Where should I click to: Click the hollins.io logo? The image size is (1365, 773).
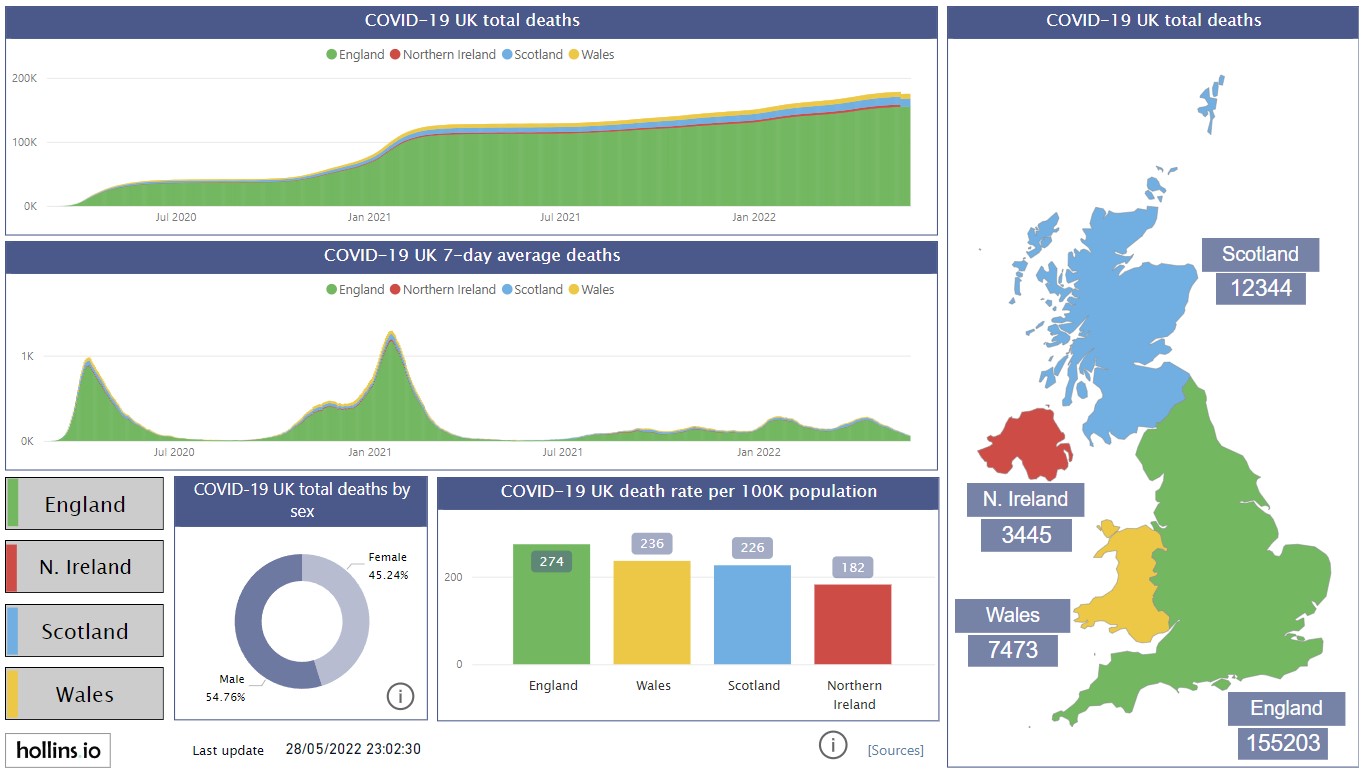[x=57, y=749]
